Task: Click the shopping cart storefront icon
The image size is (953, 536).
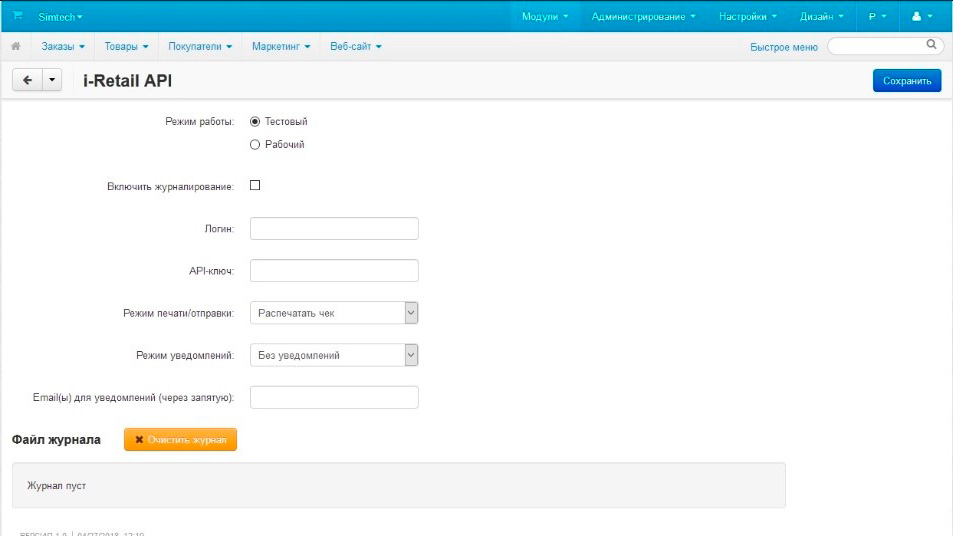Action: [18, 16]
